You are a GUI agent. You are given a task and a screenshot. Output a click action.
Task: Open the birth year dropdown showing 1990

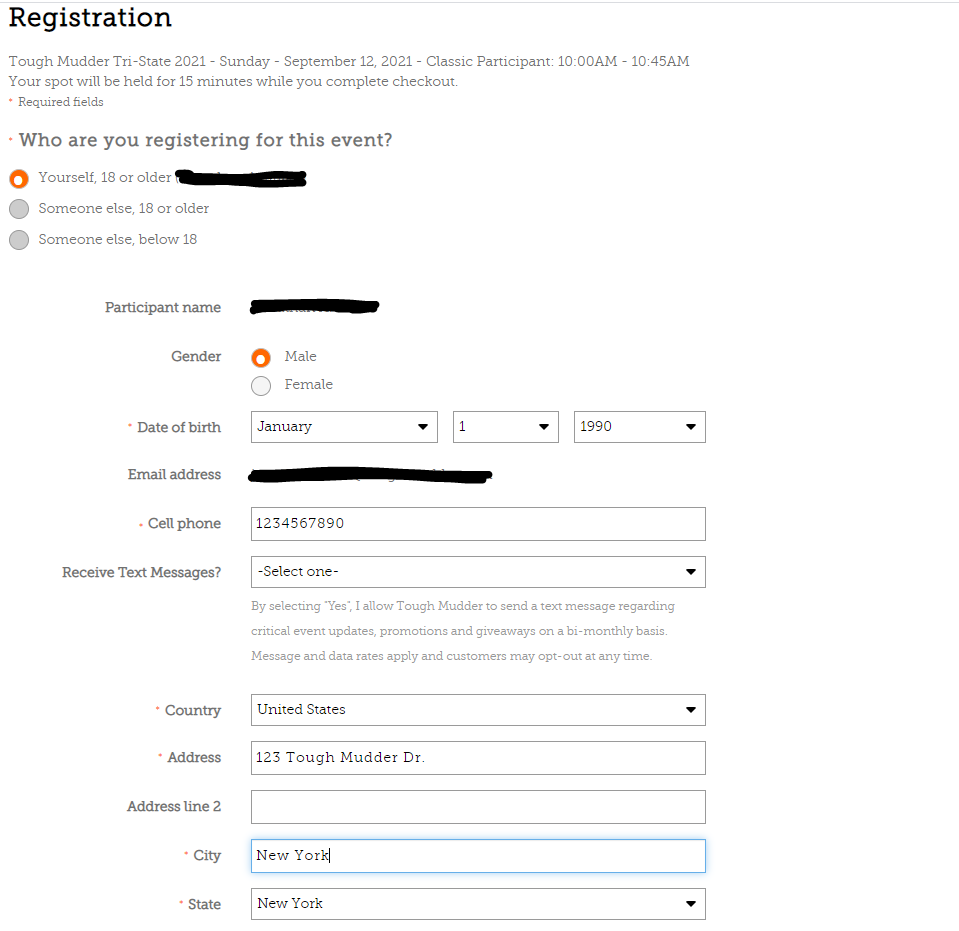639,427
